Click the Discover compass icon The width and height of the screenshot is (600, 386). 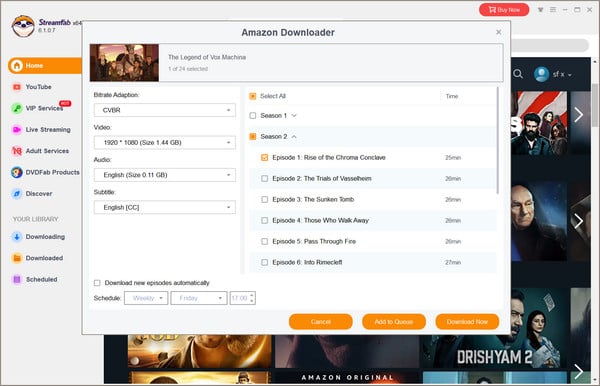point(16,194)
